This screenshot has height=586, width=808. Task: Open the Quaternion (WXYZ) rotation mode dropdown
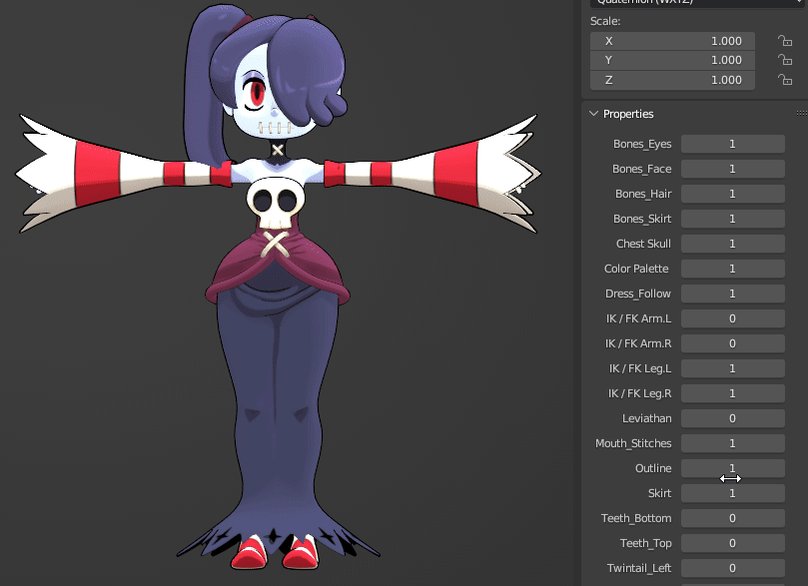pyautogui.click(x=696, y=3)
